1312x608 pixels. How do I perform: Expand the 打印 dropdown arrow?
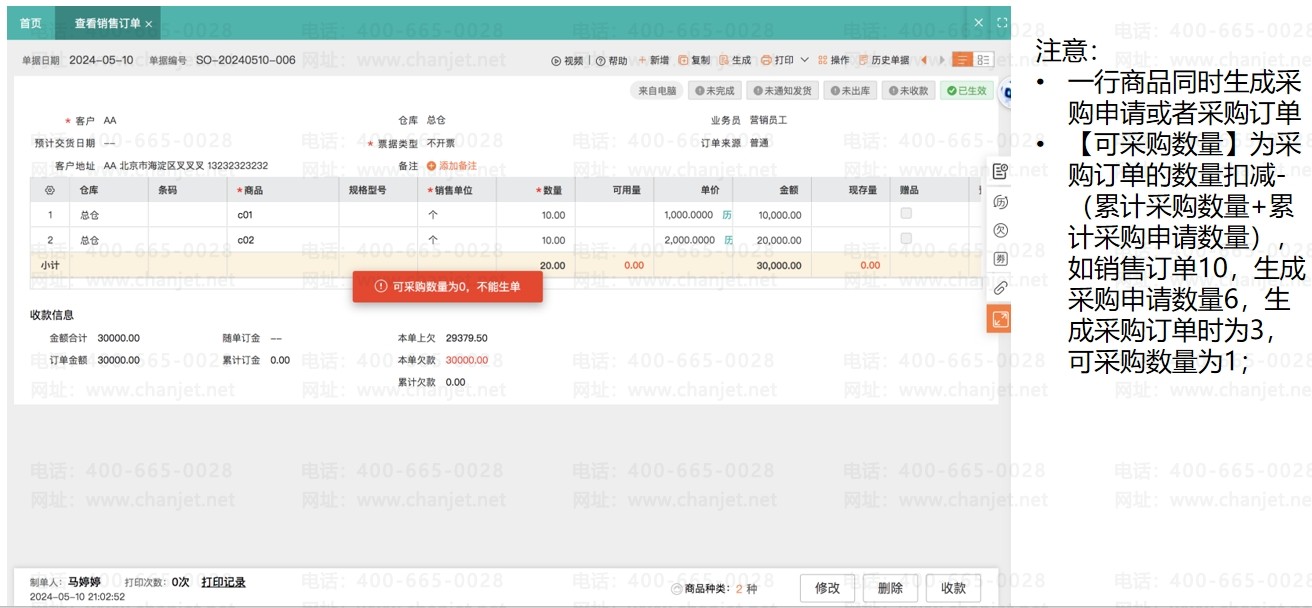click(x=805, y=61)
